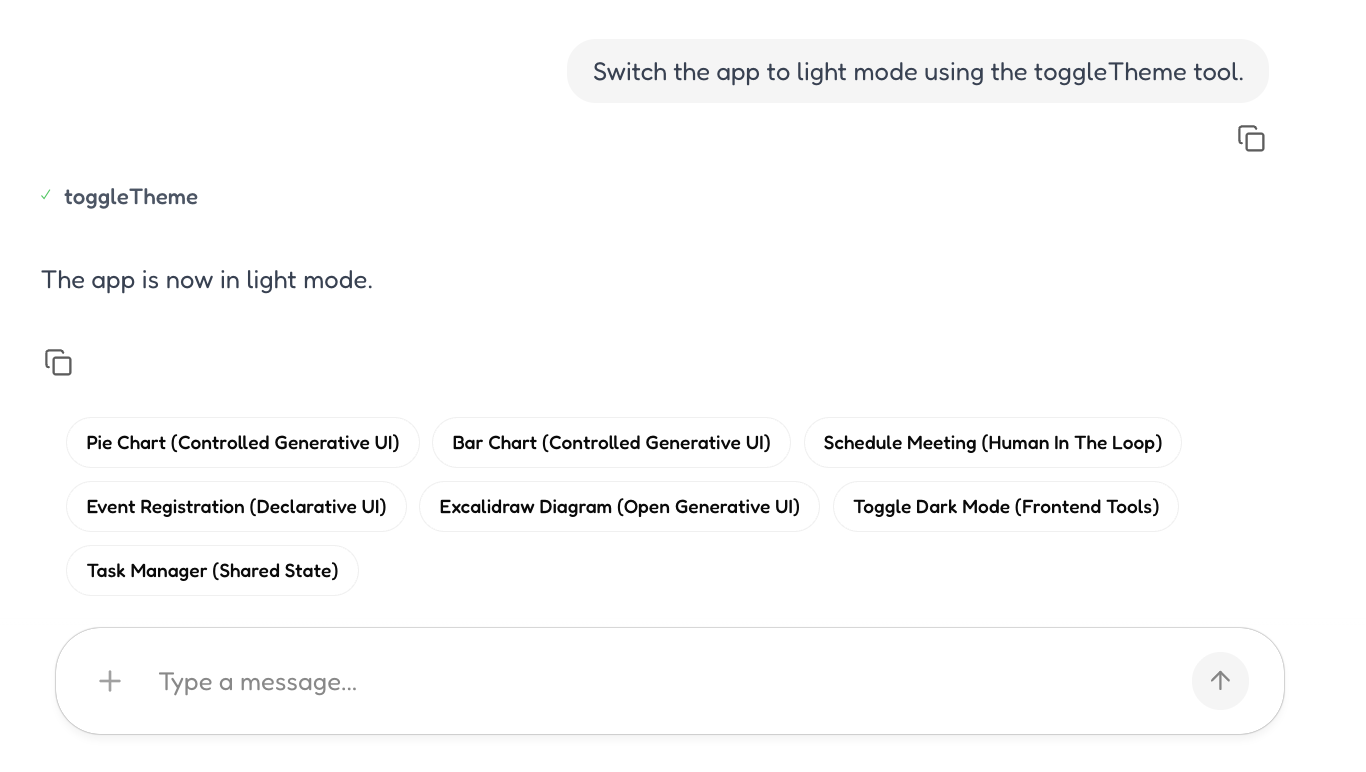Select Task Manager (Shared State) chip
Screen dimensions: 1366x772
click(212, 571)
